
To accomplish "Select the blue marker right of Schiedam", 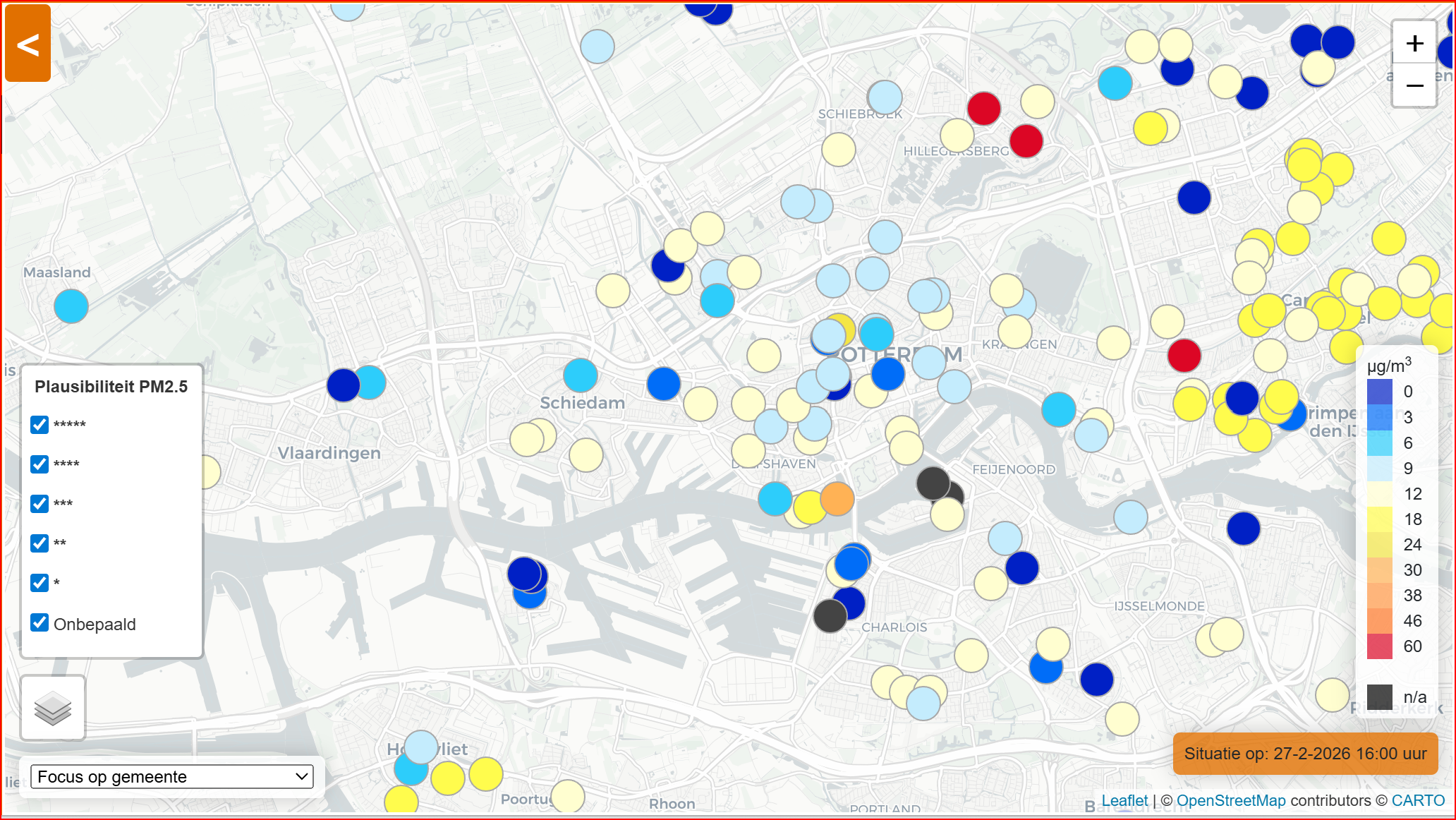I will [664, 384].
